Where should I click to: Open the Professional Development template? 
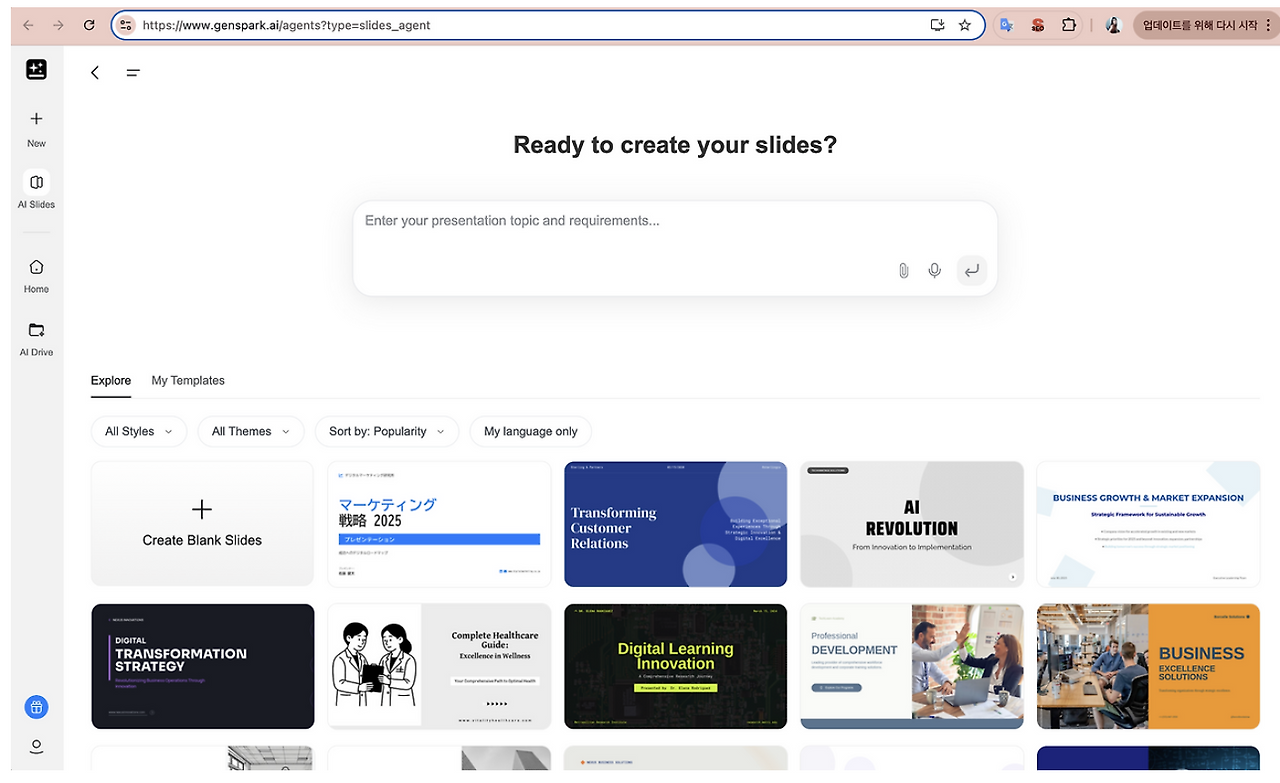pyautogui.click(x=912, y=666)
